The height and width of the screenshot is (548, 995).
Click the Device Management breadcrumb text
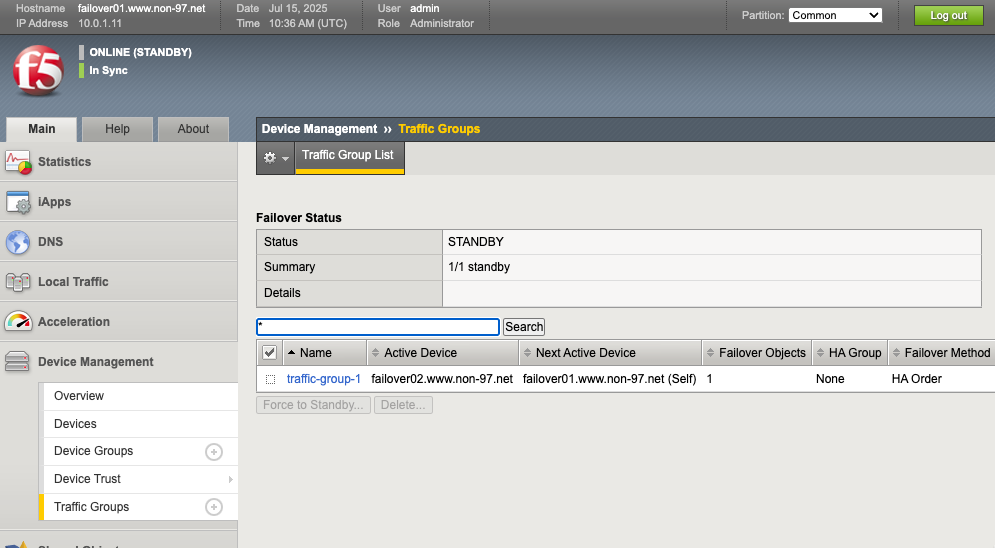coord(319,129)
